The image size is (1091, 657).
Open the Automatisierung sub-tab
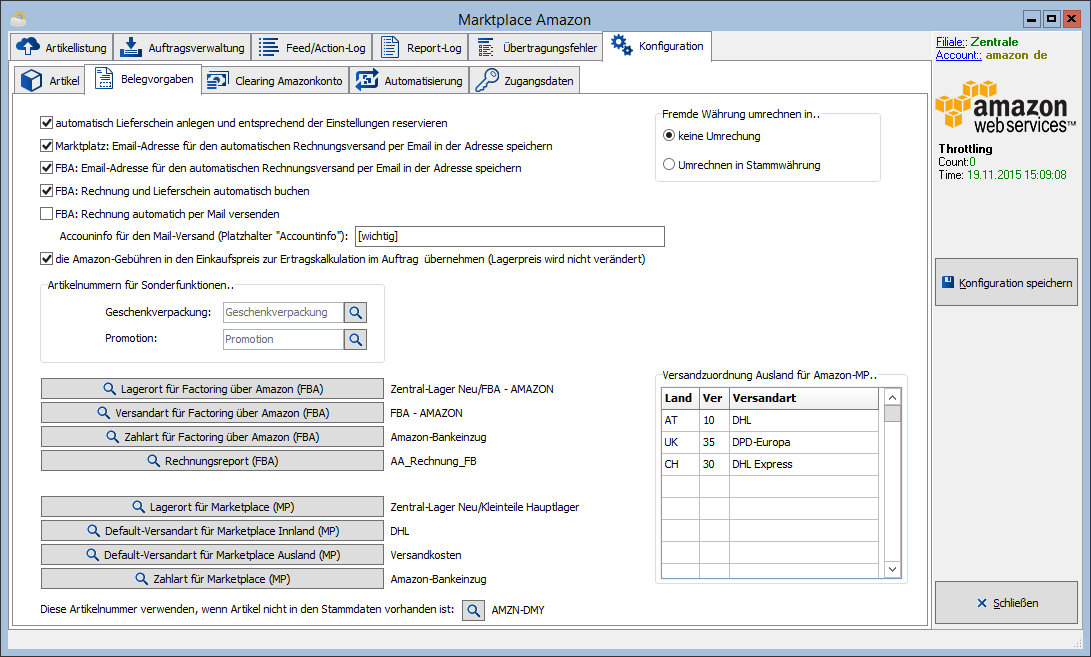click(x=408, y=81)
